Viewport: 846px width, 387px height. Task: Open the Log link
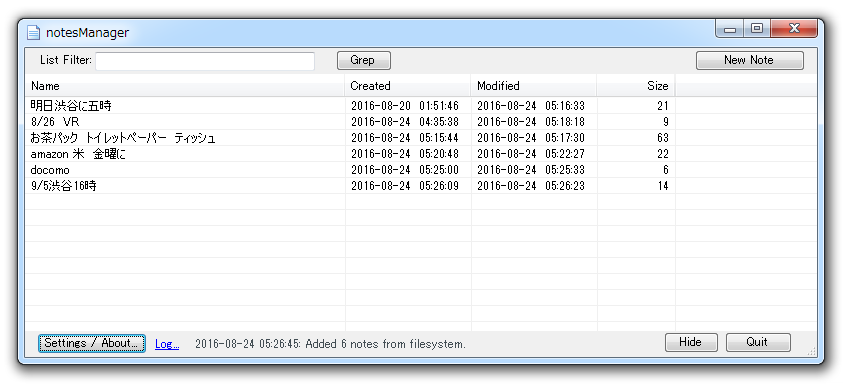point(167,344)
